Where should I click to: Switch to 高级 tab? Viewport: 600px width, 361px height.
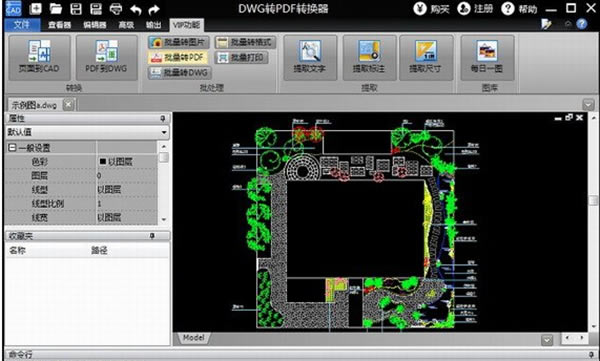(126, 25)
